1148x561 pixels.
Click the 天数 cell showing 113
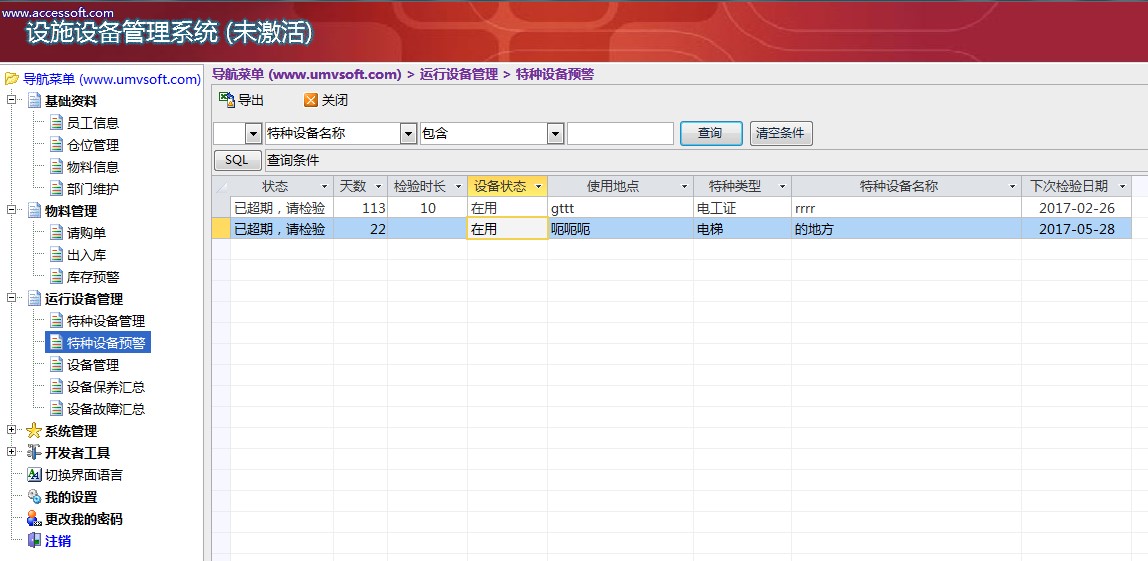click(x=360, y=208)
